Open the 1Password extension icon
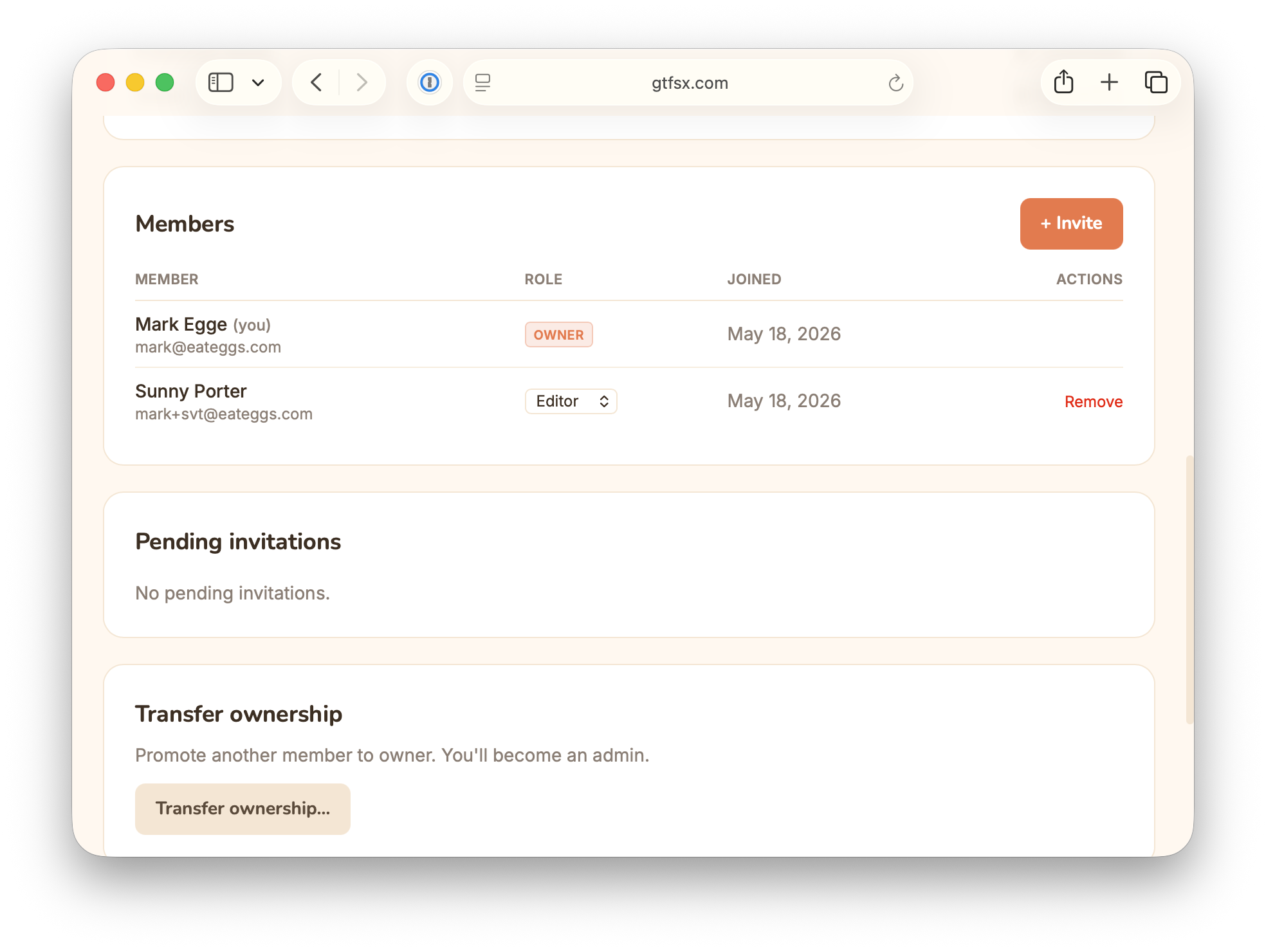Screen dimensions: 1266x952 pyautogui.click(x=430, y=82)
